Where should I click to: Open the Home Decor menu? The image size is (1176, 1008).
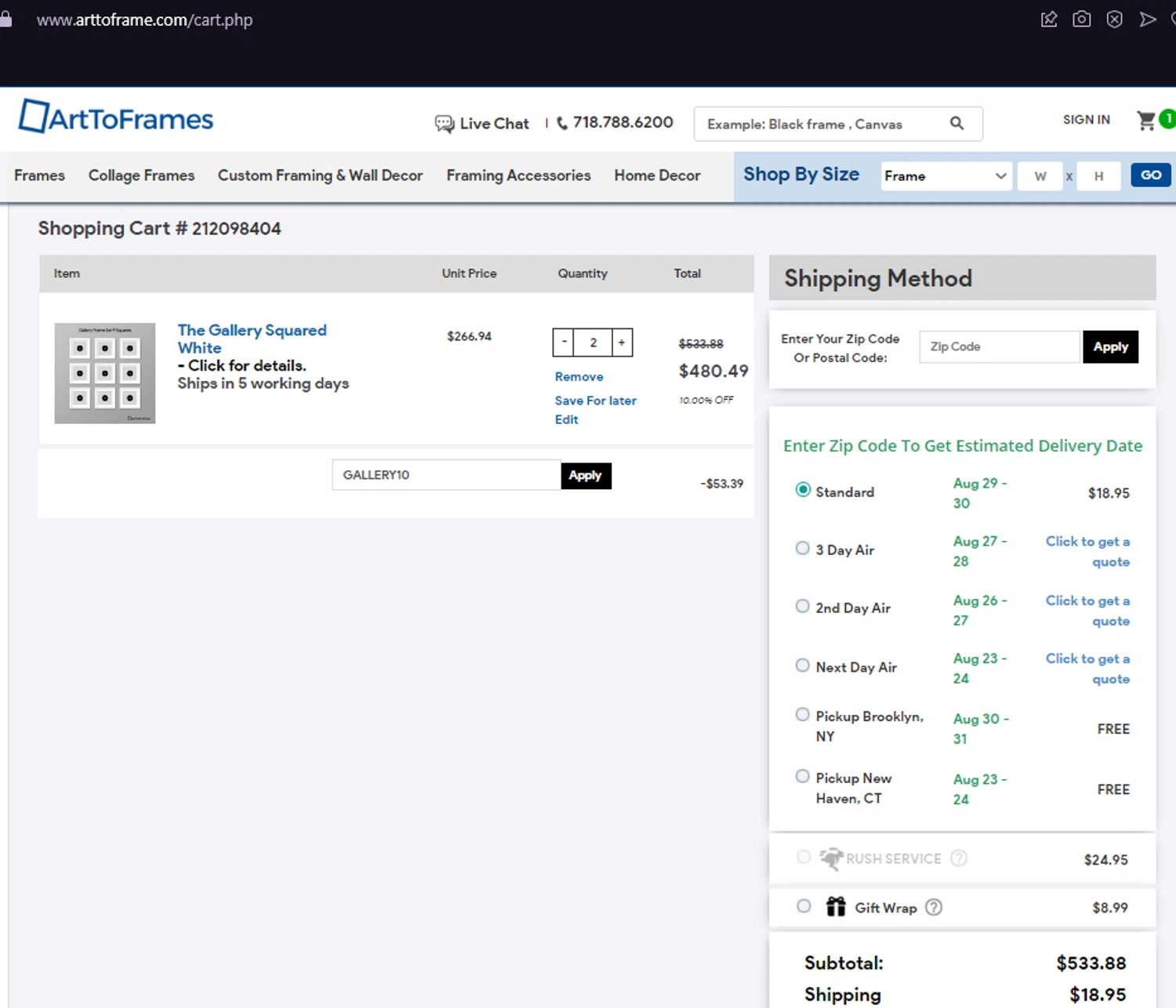coord(657,176)
